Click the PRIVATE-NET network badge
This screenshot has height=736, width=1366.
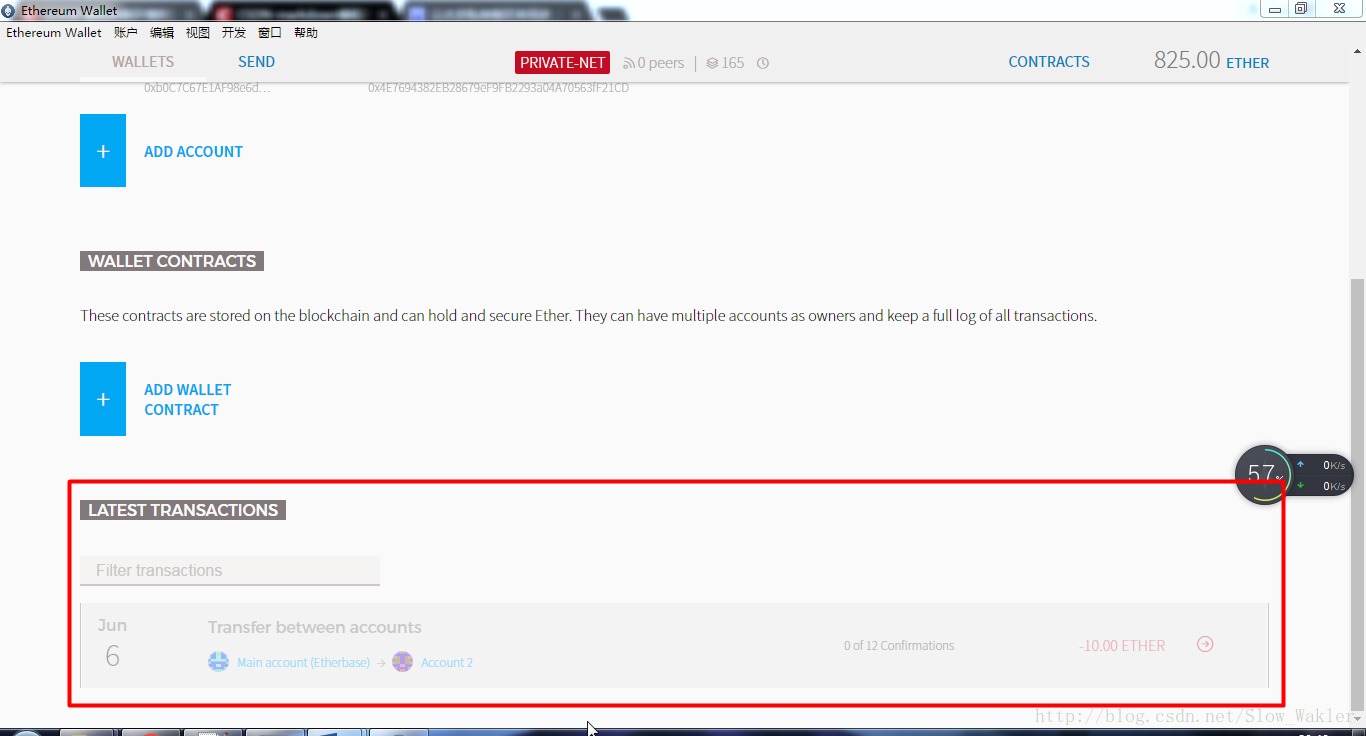click(563, 62)
